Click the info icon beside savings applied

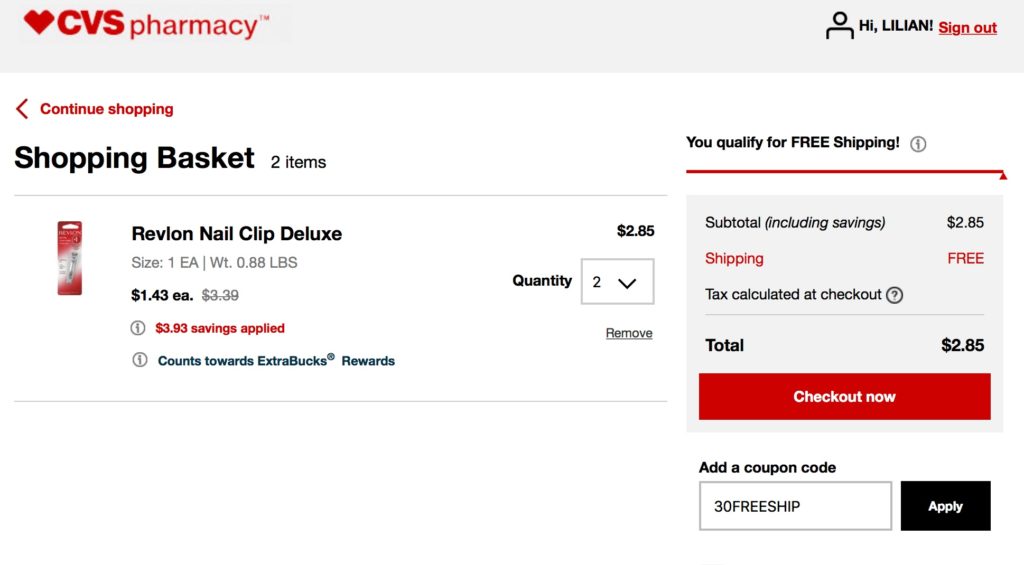(x=138, y=328)
